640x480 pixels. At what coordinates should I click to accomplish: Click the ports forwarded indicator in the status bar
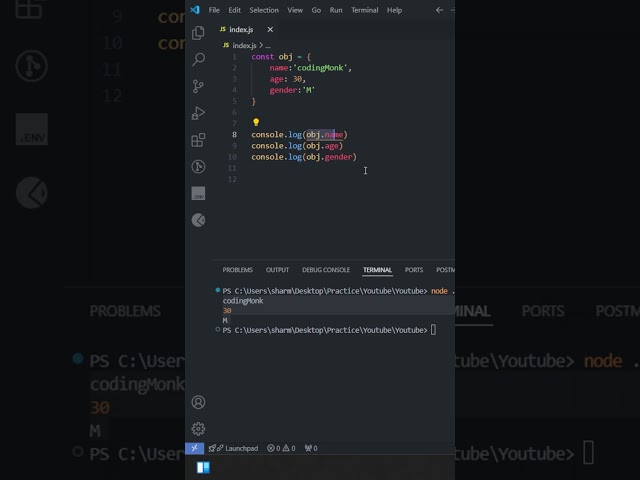click(311, 448)
